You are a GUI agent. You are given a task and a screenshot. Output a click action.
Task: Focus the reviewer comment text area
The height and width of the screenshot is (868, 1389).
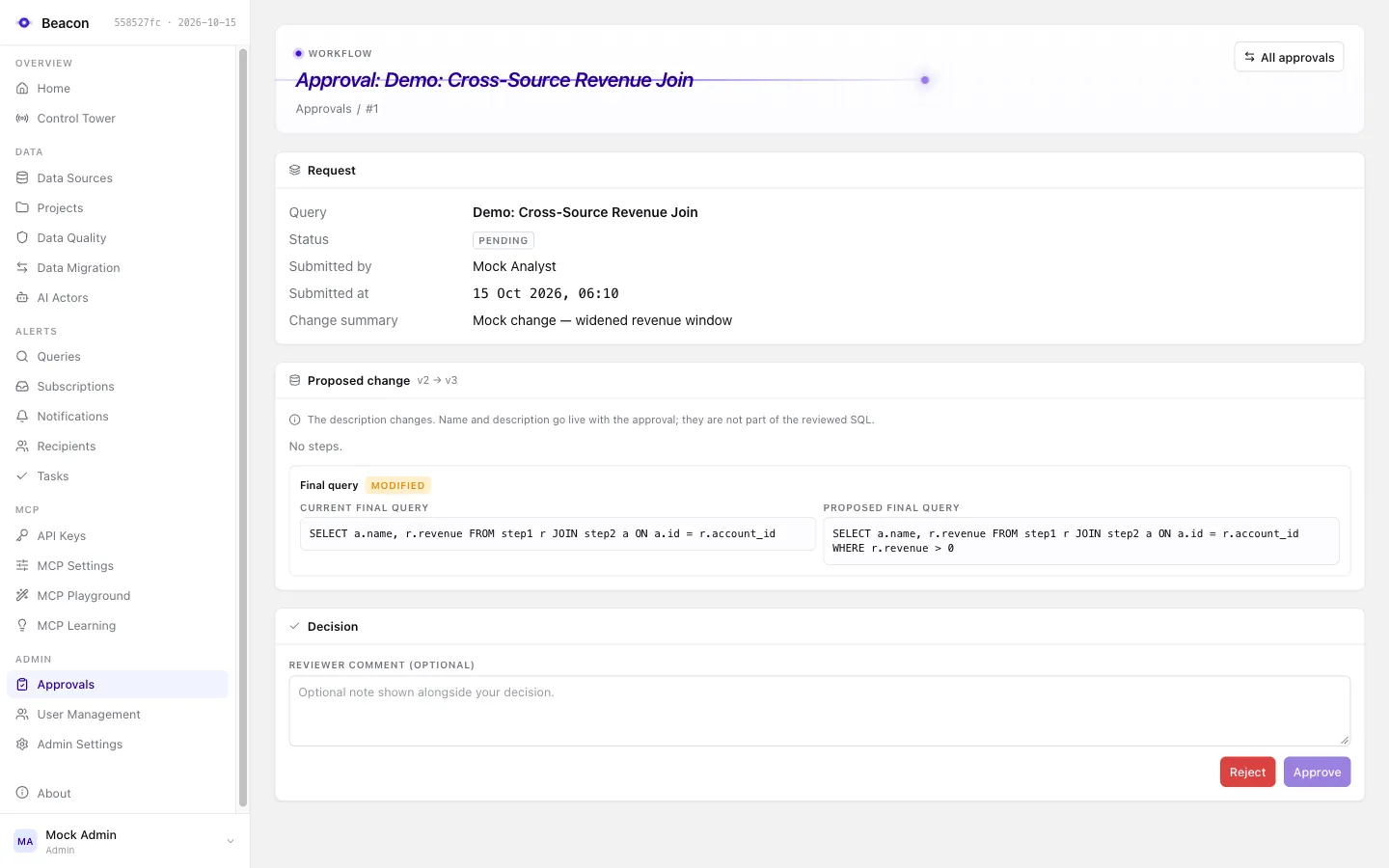[819, 711]
